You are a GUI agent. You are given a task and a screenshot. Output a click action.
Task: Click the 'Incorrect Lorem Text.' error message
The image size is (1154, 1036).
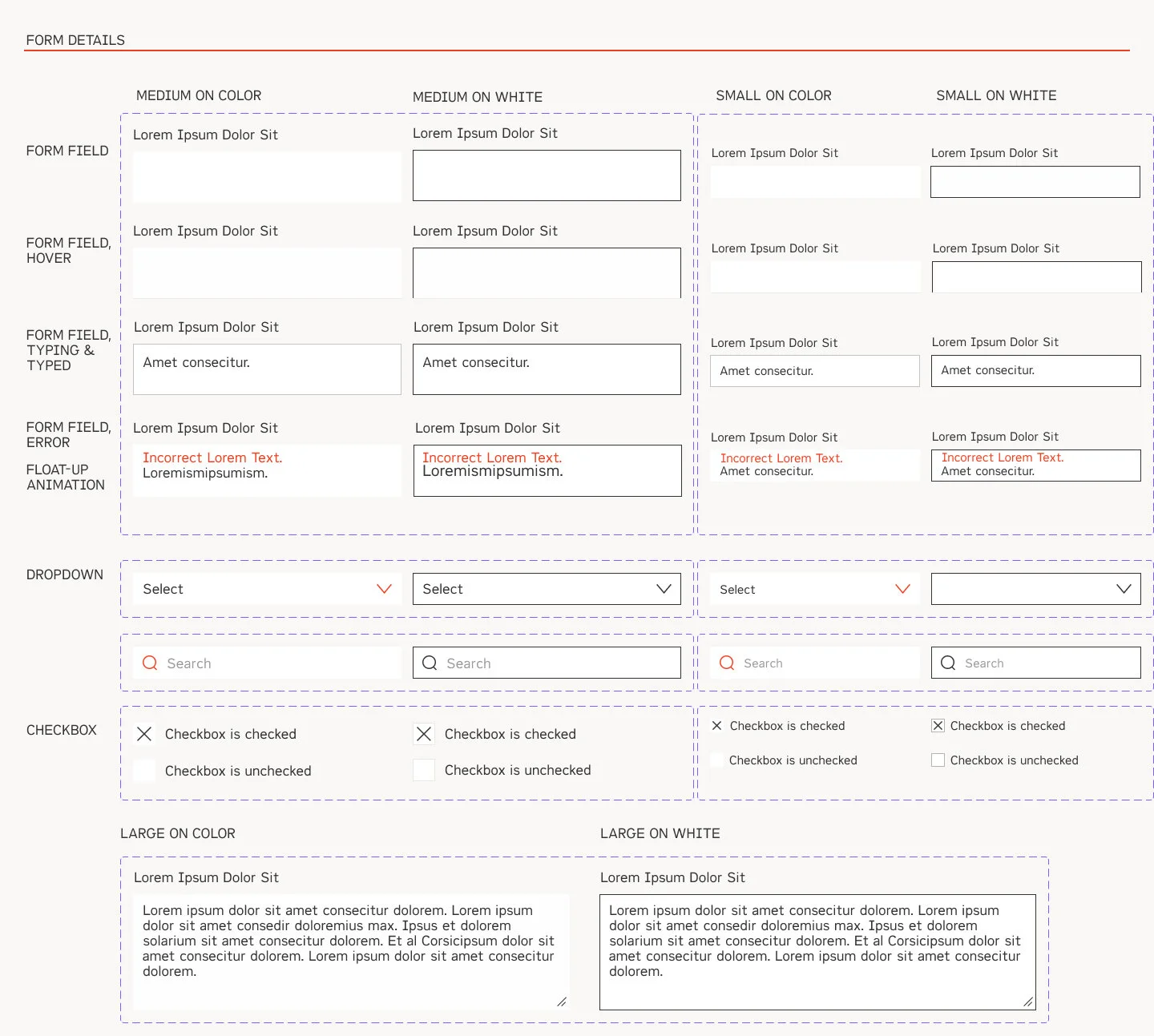pos(212,458)
